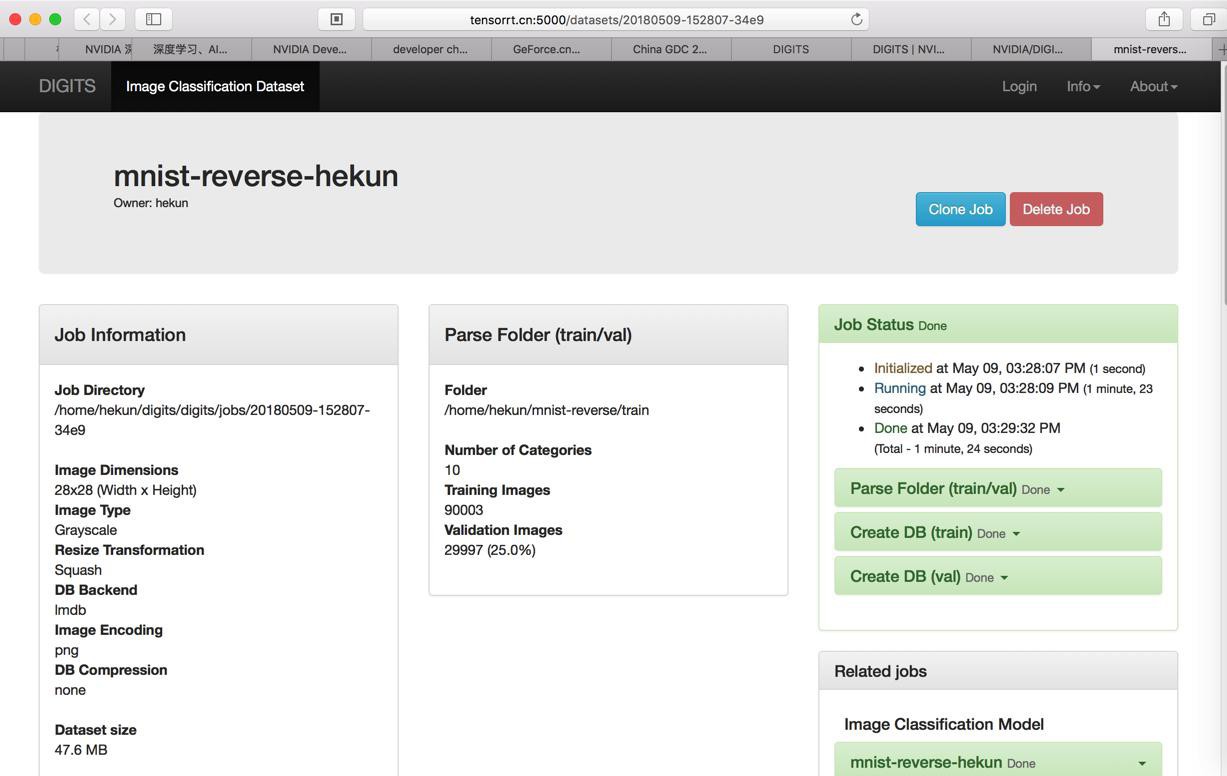Expand the About dropdown menu
Image resolution: width=1227 pixels, height=776 pixels.
pyautogui.click(x=1154, y=86)
